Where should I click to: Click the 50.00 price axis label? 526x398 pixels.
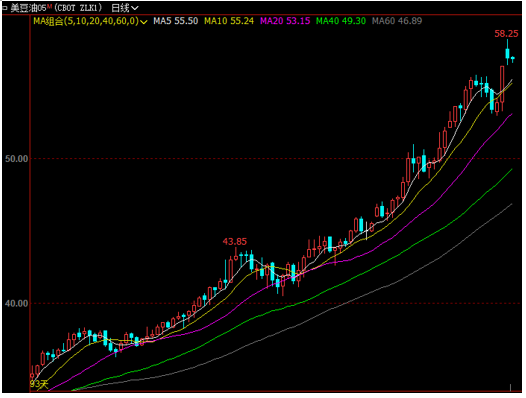(x=16, y=158)
